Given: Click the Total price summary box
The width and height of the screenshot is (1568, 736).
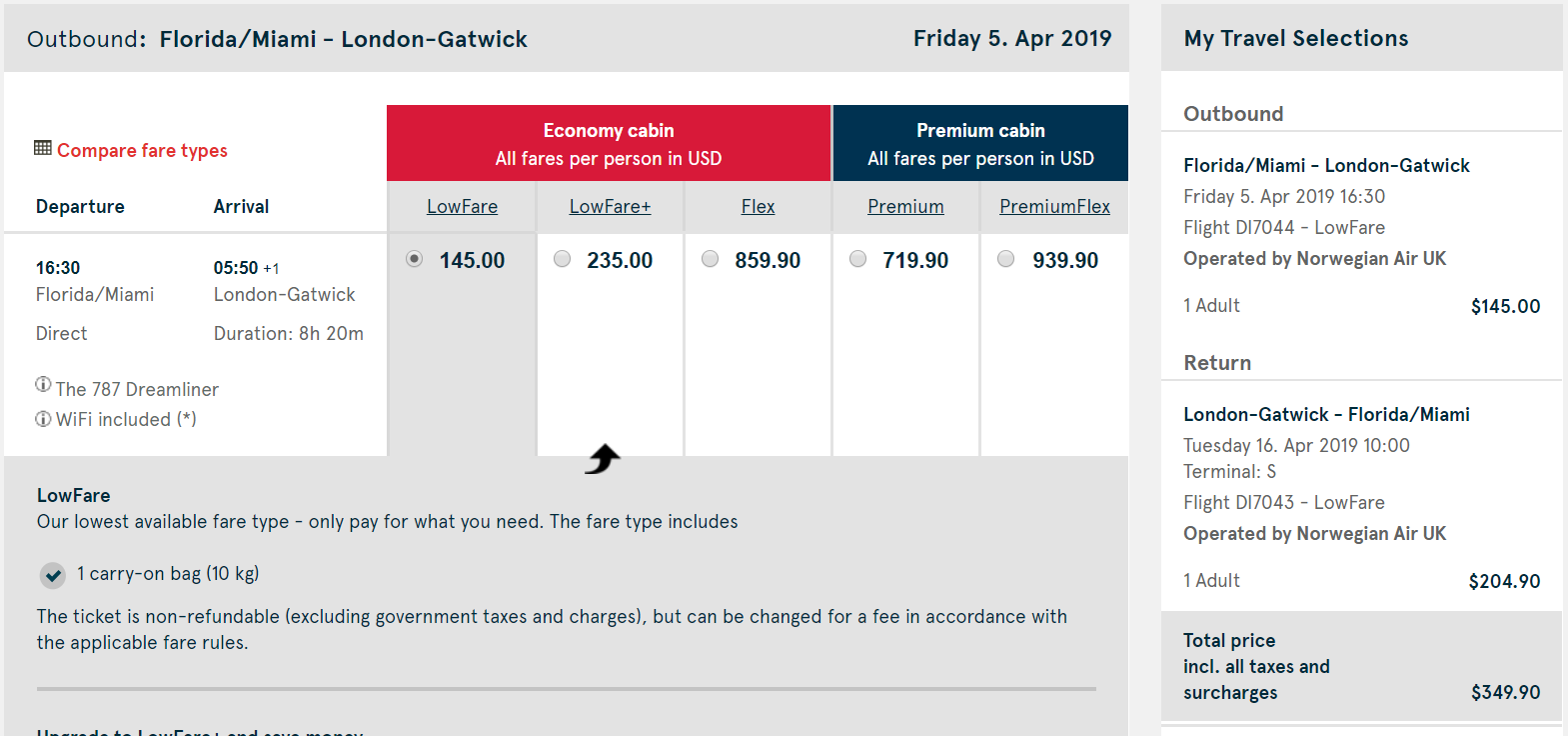Looking at the screenshot, I should (x=1361, y=666).
